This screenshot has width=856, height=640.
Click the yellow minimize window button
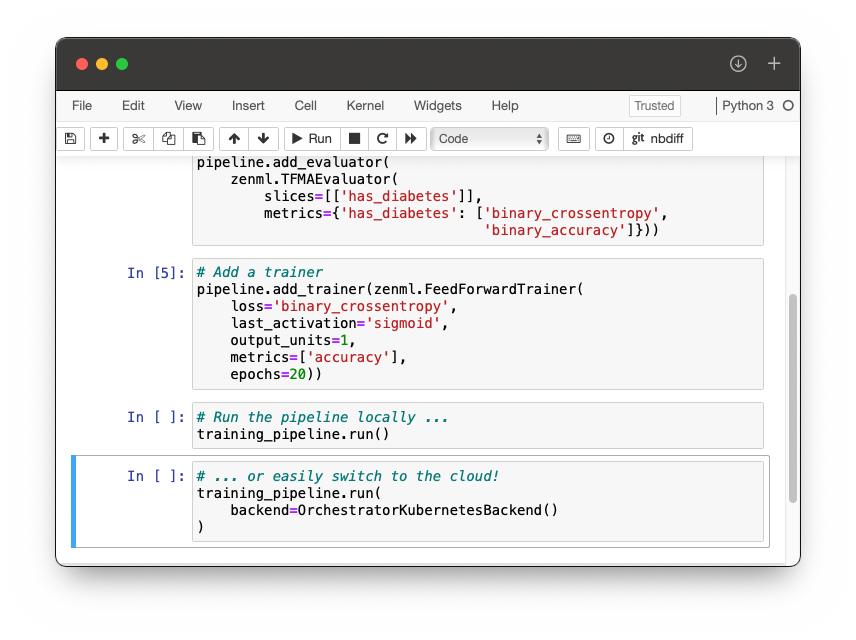click(x=102, y=64)
